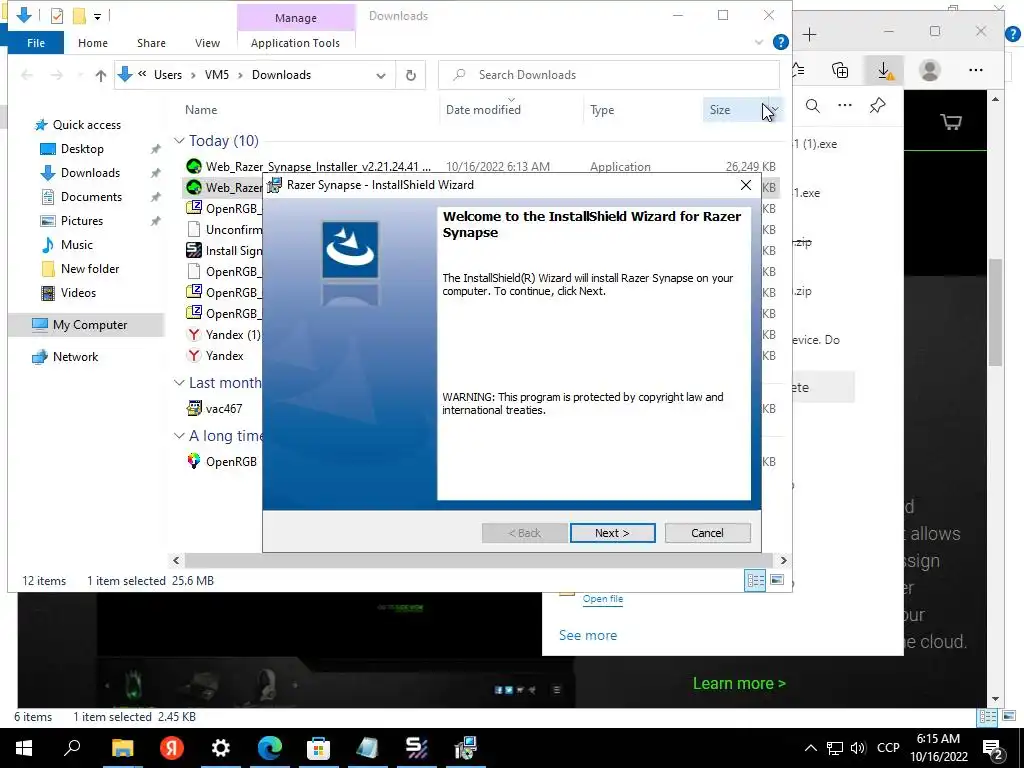Switch to the Share ribbon tab
This screenshot has height=768, width=1024.
(x=151, y=43)
